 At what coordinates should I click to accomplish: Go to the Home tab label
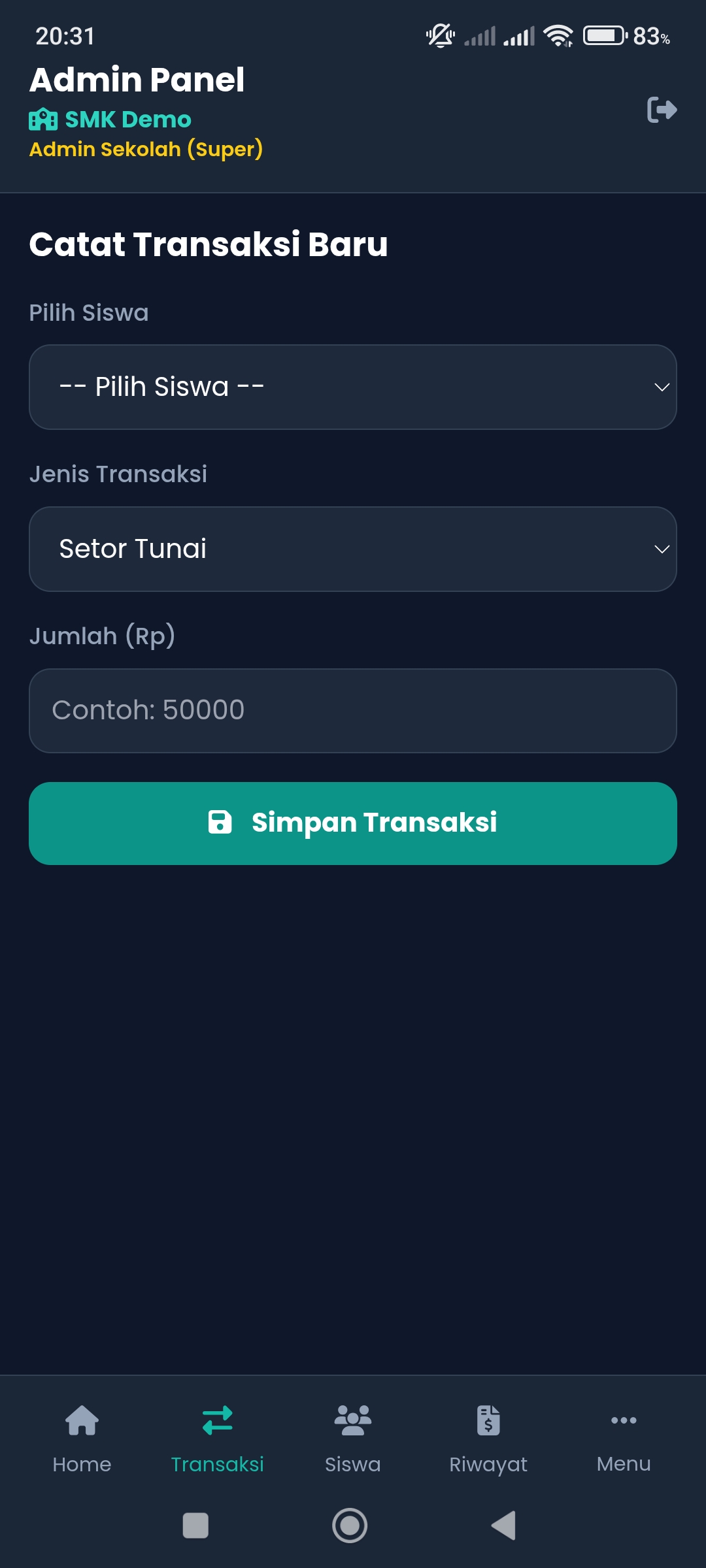(x=82, y=1464)
